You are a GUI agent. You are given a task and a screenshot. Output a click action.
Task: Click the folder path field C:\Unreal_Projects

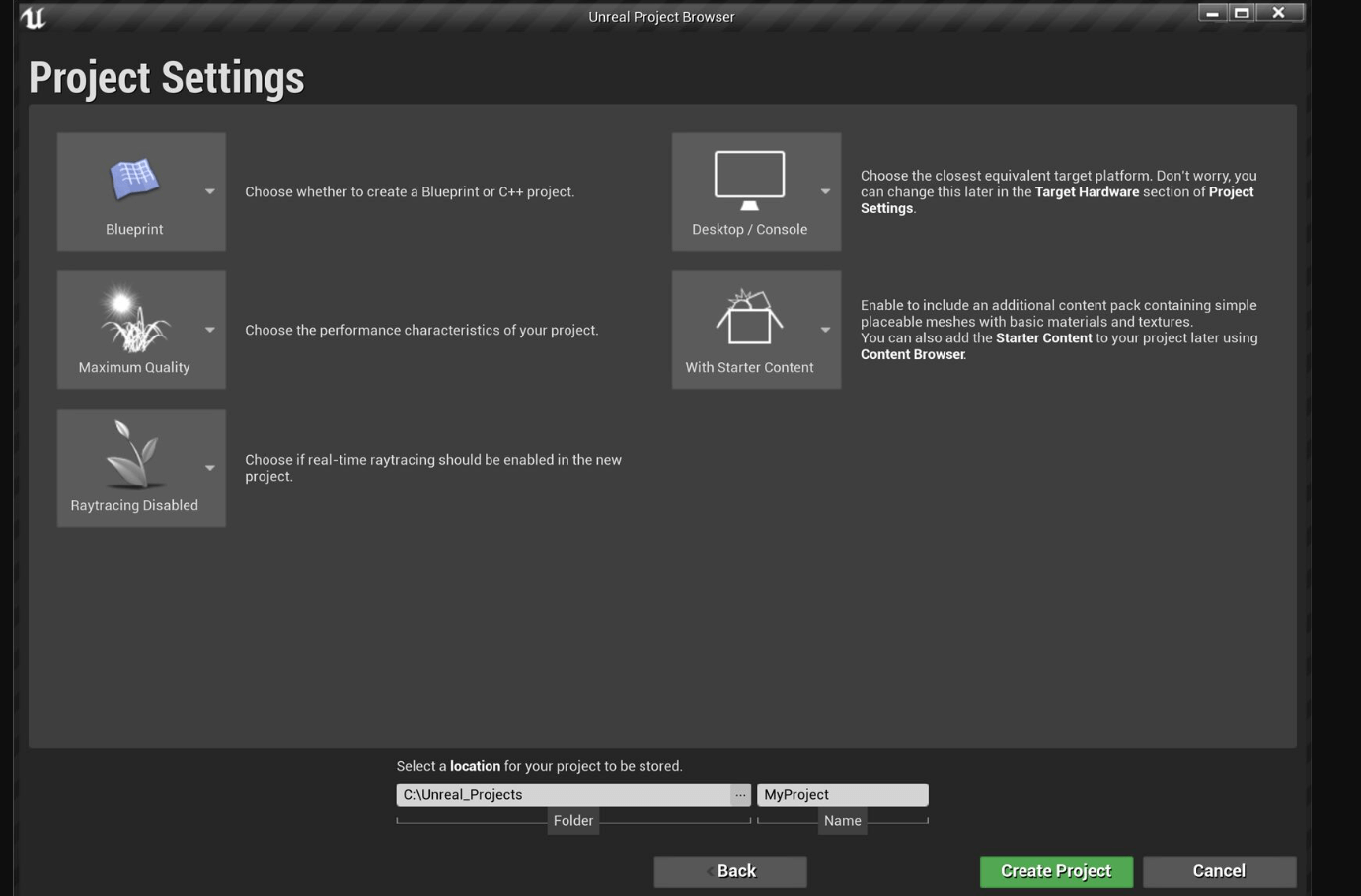tap(564, 794)
